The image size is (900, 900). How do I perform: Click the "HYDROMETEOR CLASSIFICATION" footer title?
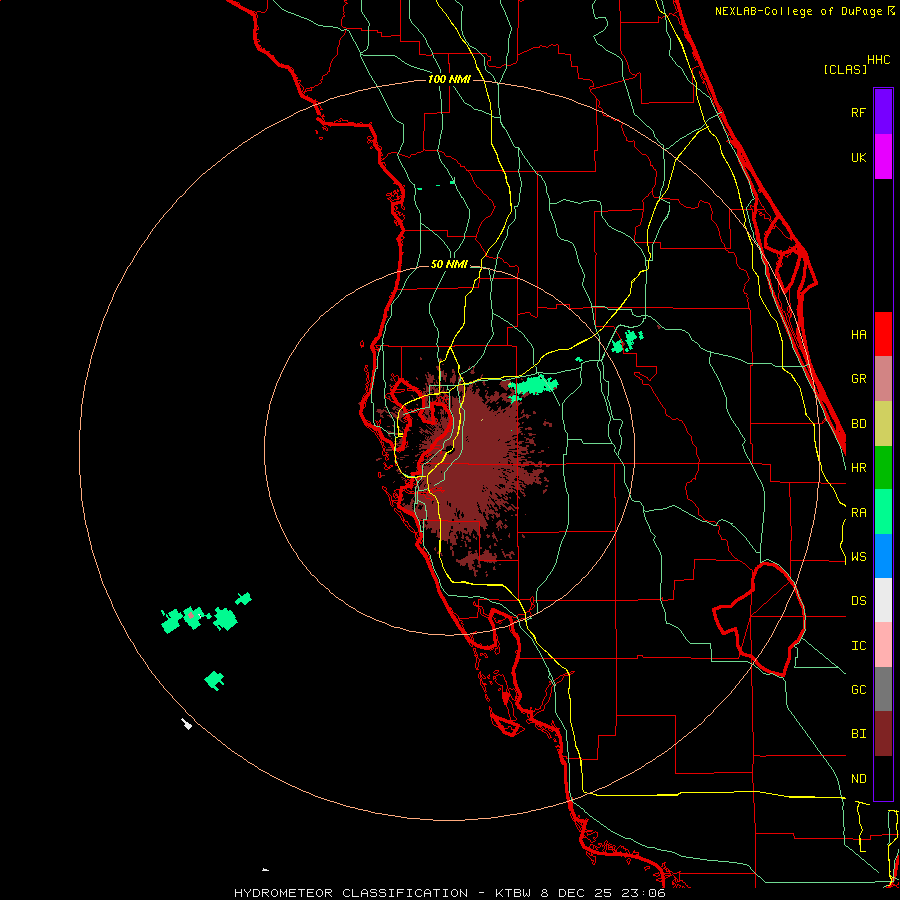click(x=351, y=893)
